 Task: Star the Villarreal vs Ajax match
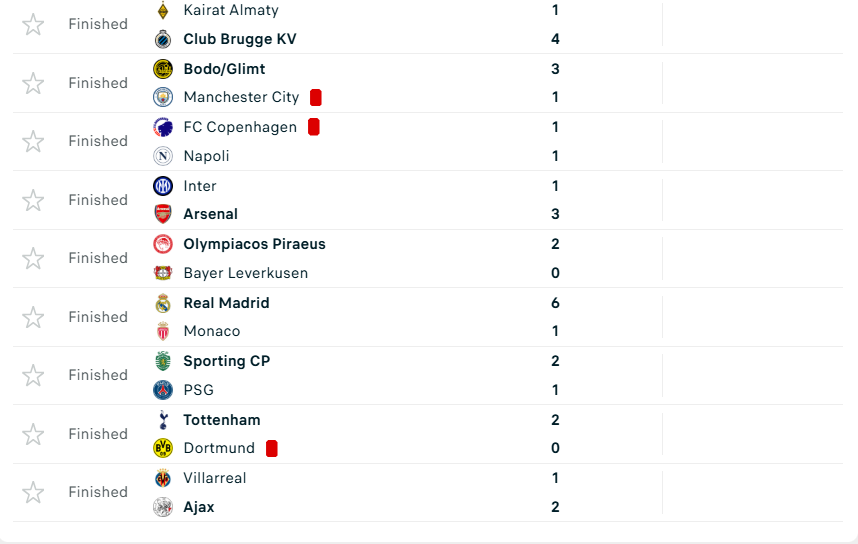(x=33, y=492)
